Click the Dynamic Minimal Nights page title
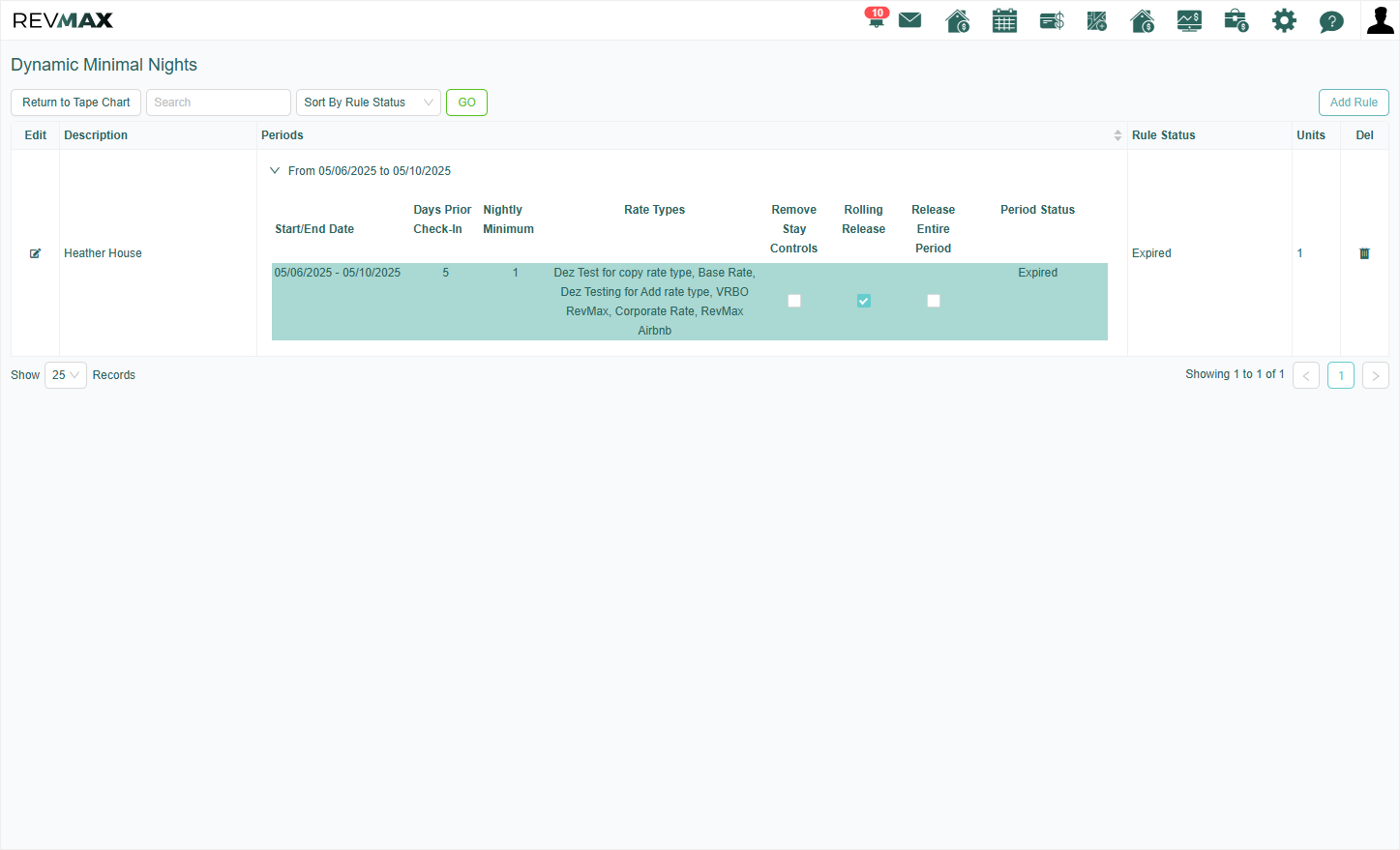1400x850 pixels. tap(104, 65)
